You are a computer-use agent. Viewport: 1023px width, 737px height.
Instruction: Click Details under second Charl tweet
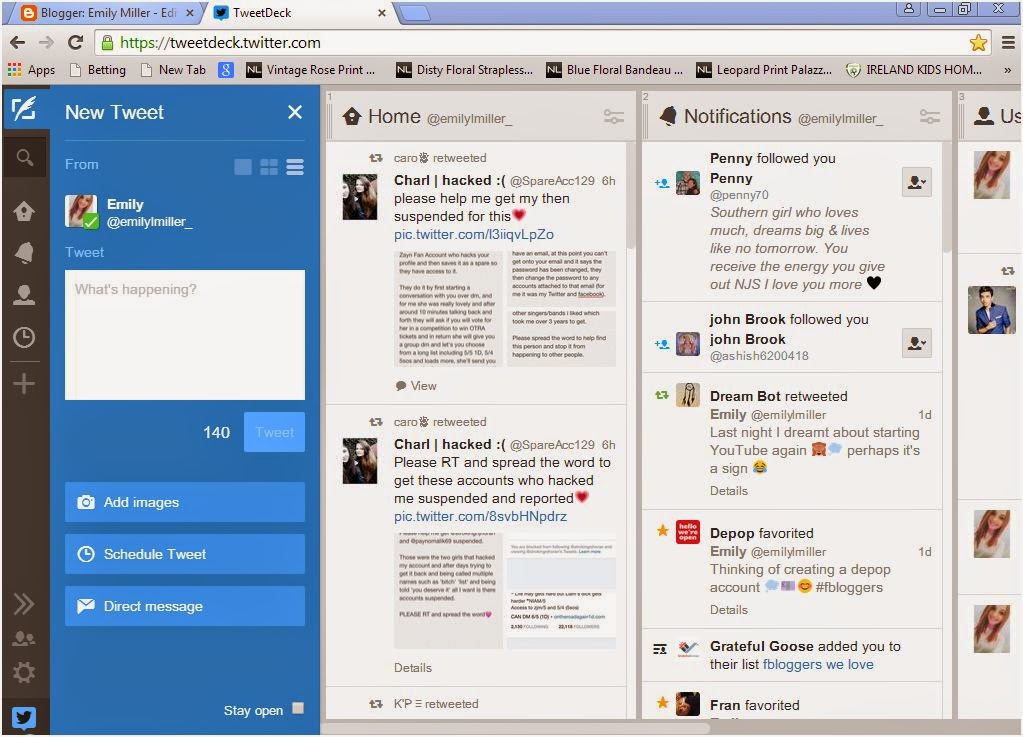[413, 668]
